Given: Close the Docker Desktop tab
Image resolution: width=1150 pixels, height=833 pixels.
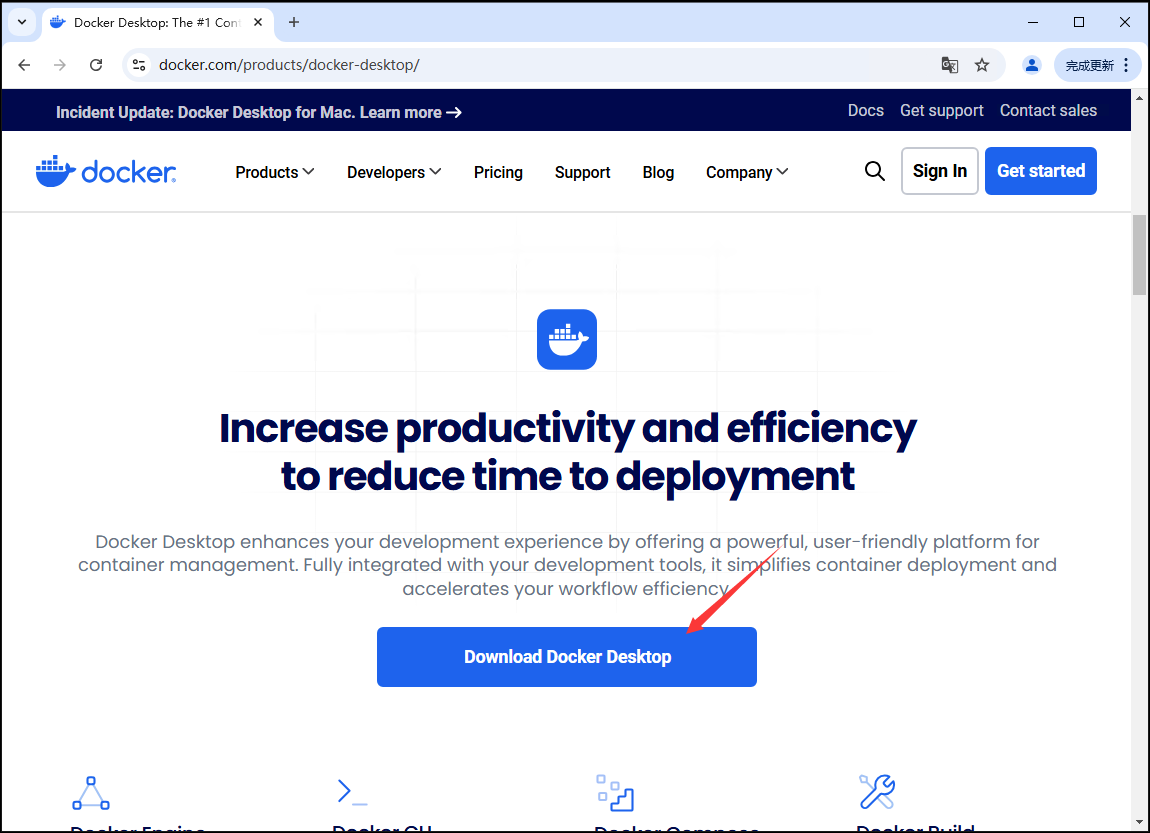Looking at the screenshot, I should 258,22.
